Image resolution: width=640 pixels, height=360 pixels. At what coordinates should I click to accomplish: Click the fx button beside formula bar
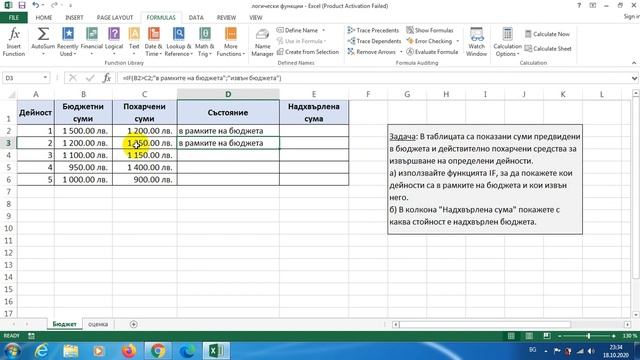tap(107, 78)
